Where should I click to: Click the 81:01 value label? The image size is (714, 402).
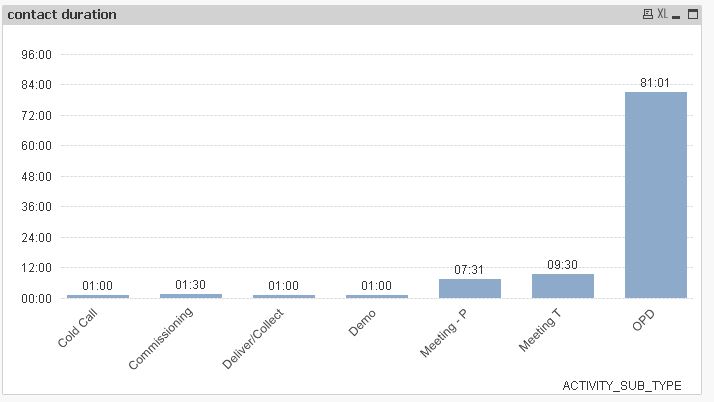coord(655,82)
